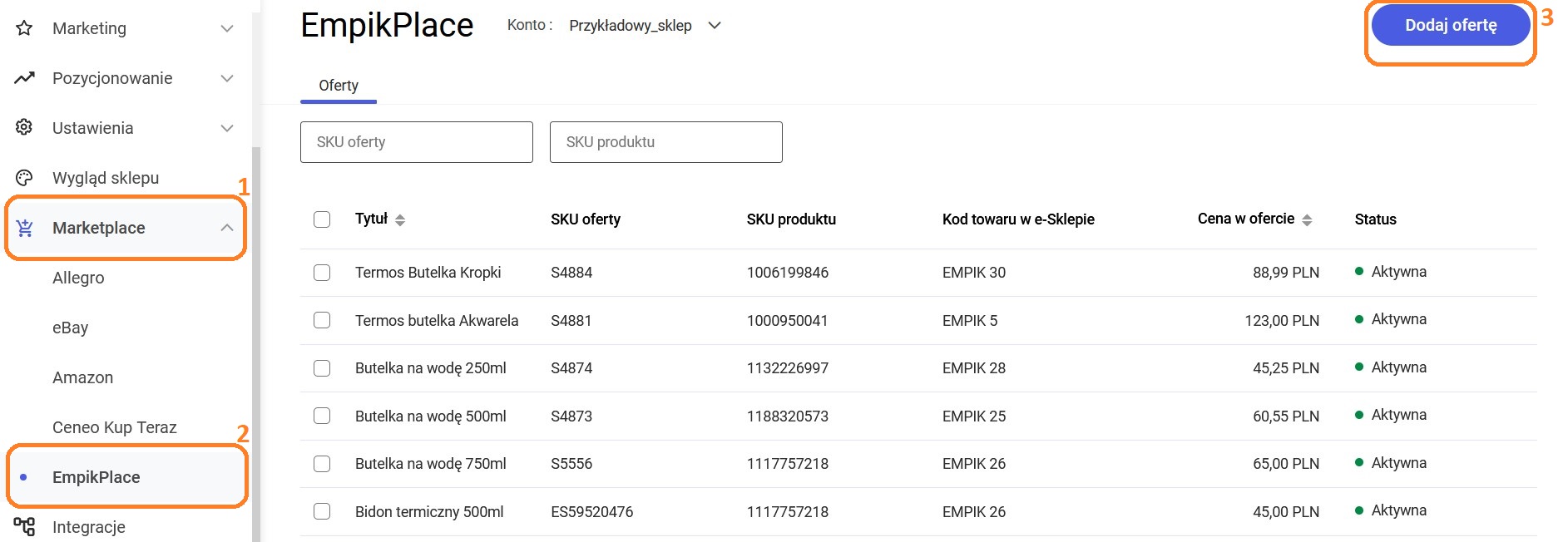Expand the Marketing menu chevron
This screenshot has width=1568, height=542.
[227, 28]
